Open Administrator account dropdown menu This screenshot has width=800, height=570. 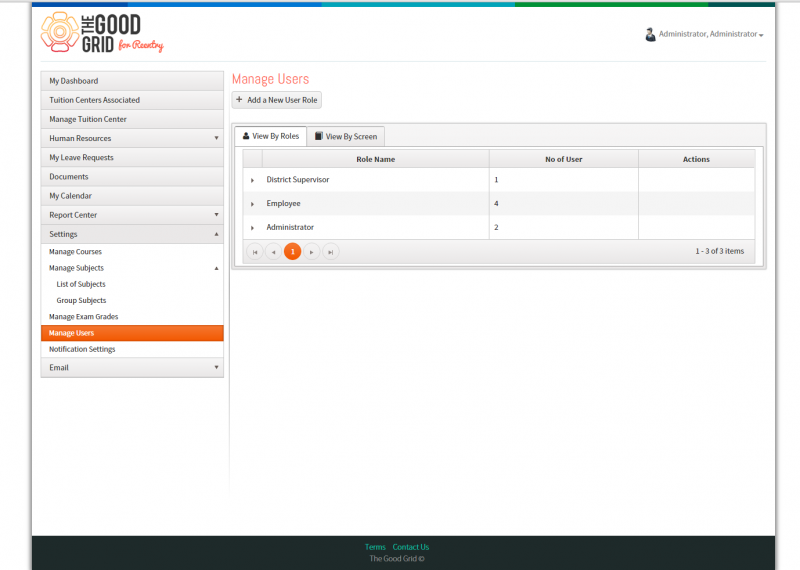click(711, 34)
